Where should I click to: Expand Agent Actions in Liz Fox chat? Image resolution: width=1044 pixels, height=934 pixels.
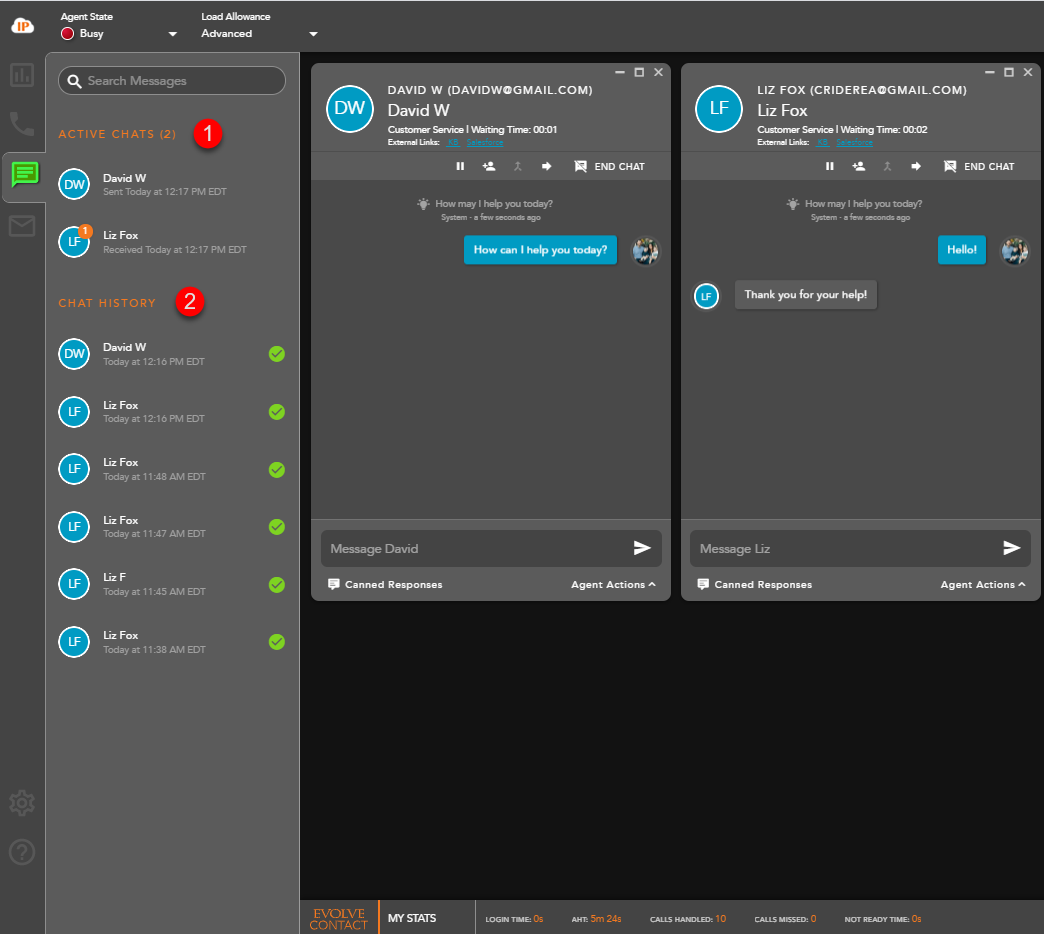983,585
